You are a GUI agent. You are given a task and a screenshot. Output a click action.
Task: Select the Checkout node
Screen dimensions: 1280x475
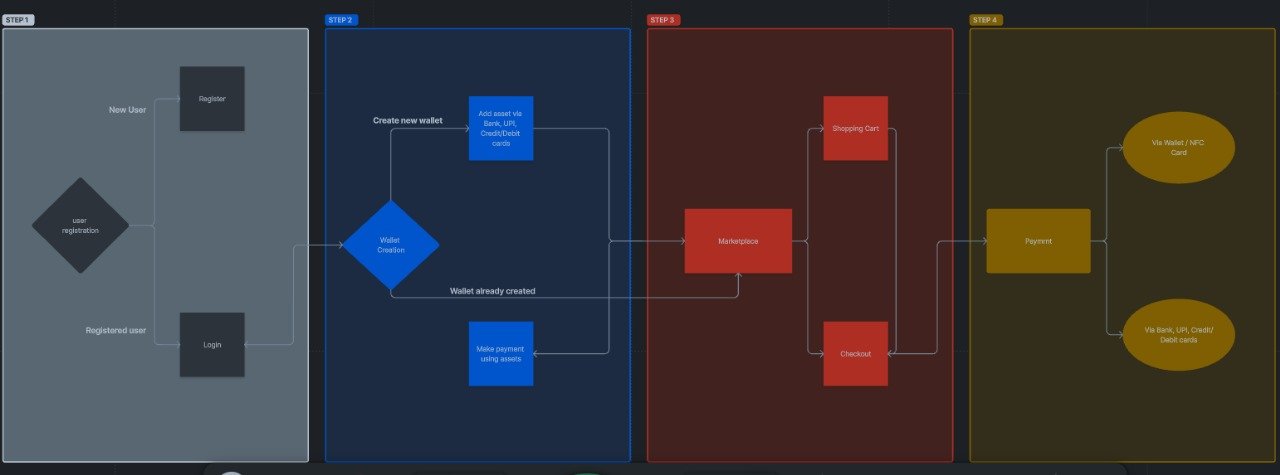point(855,353)
